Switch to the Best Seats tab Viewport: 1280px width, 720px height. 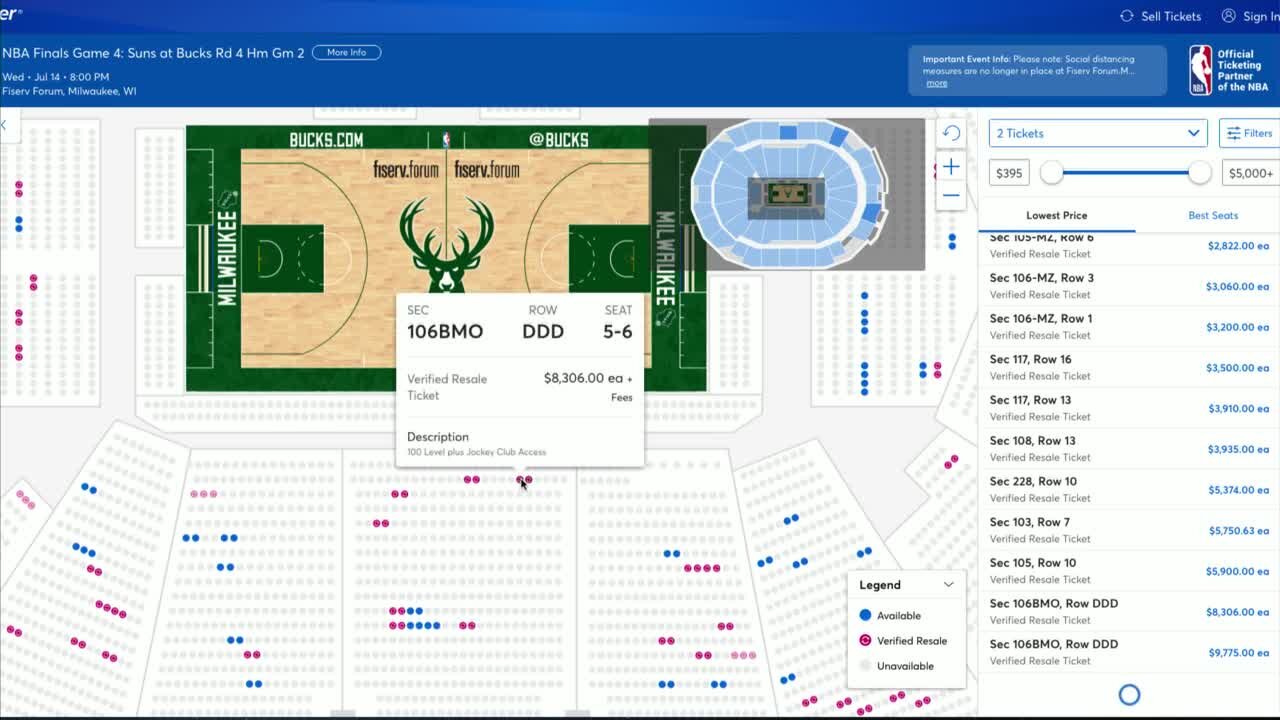[x=1212, y=215]
